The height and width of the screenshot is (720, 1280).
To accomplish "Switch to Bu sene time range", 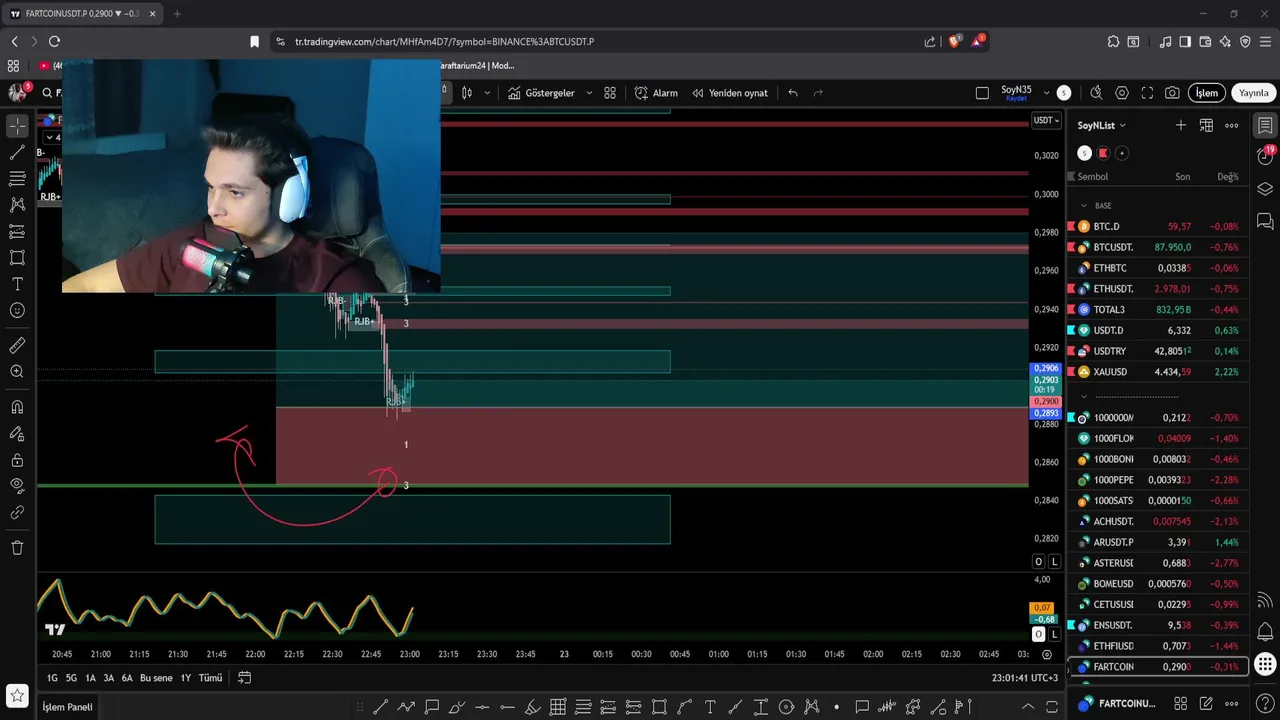I will (x=156, y=678).
